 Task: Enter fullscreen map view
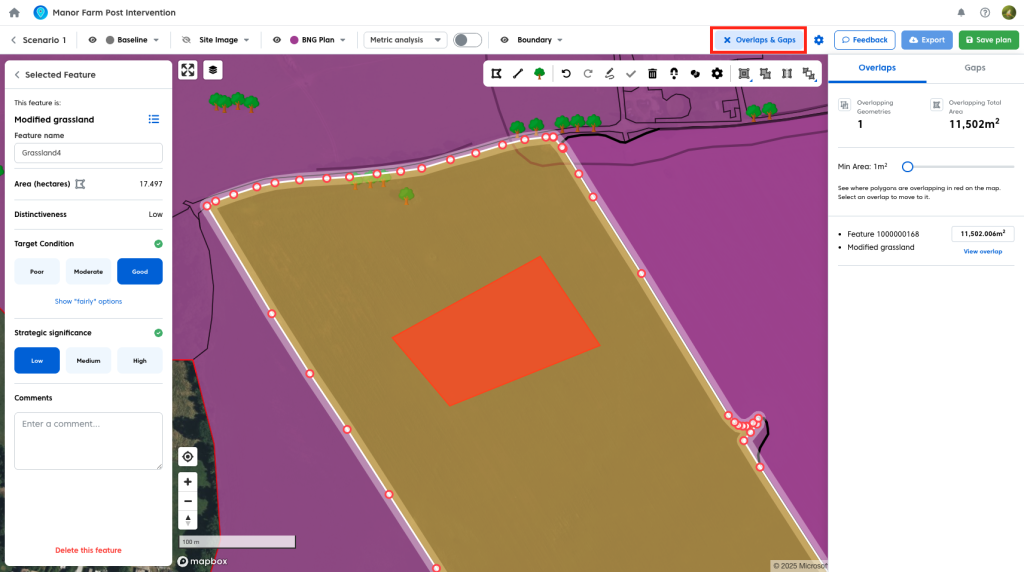point(187,70)
